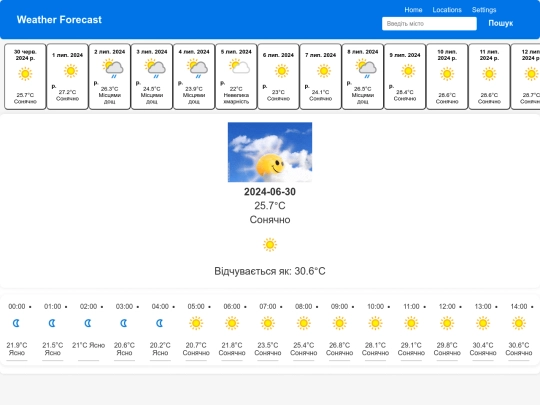Open the Settings navigation link

[x=484, y=10]
